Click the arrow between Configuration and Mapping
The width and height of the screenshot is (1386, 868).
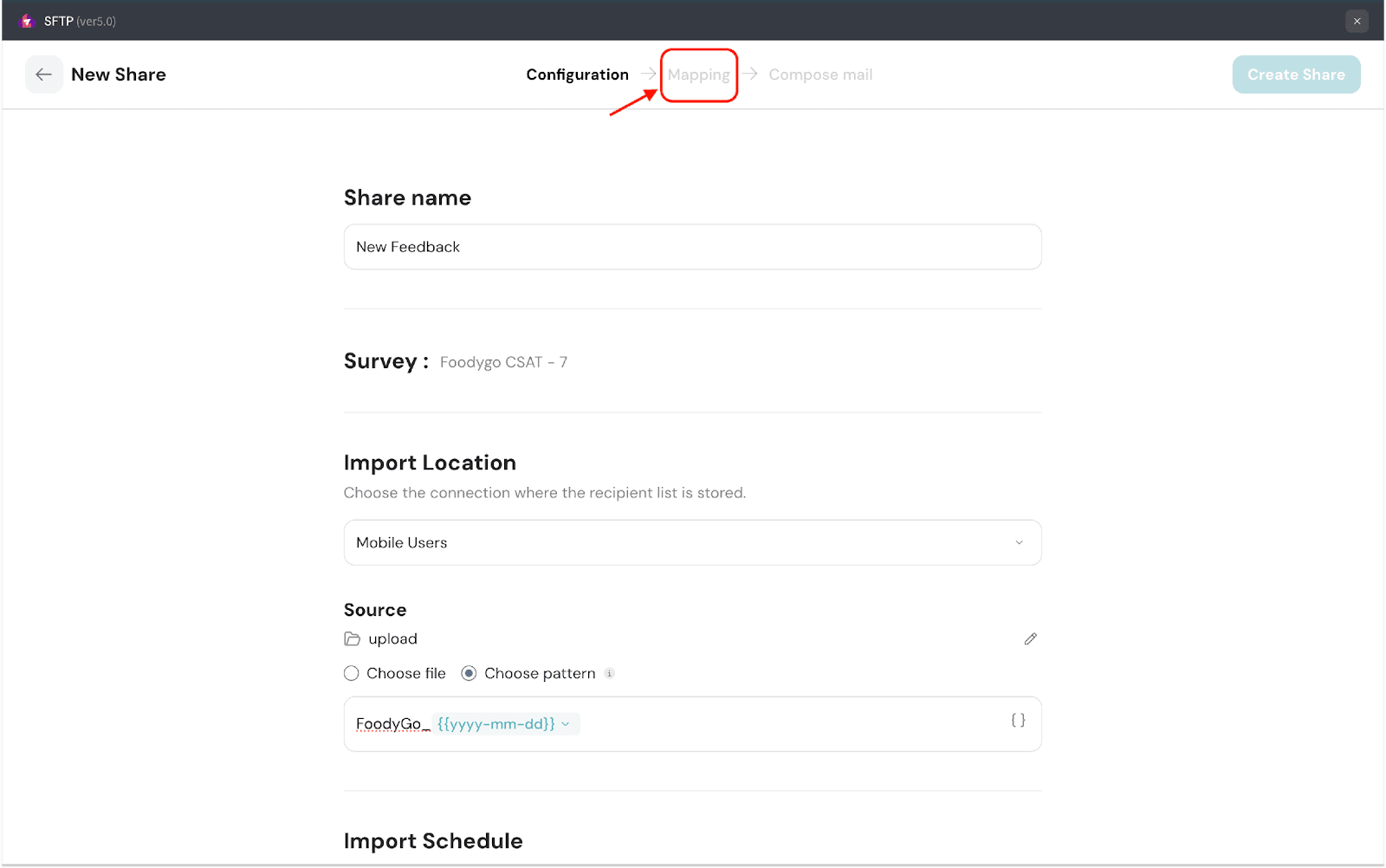[648, 74]
